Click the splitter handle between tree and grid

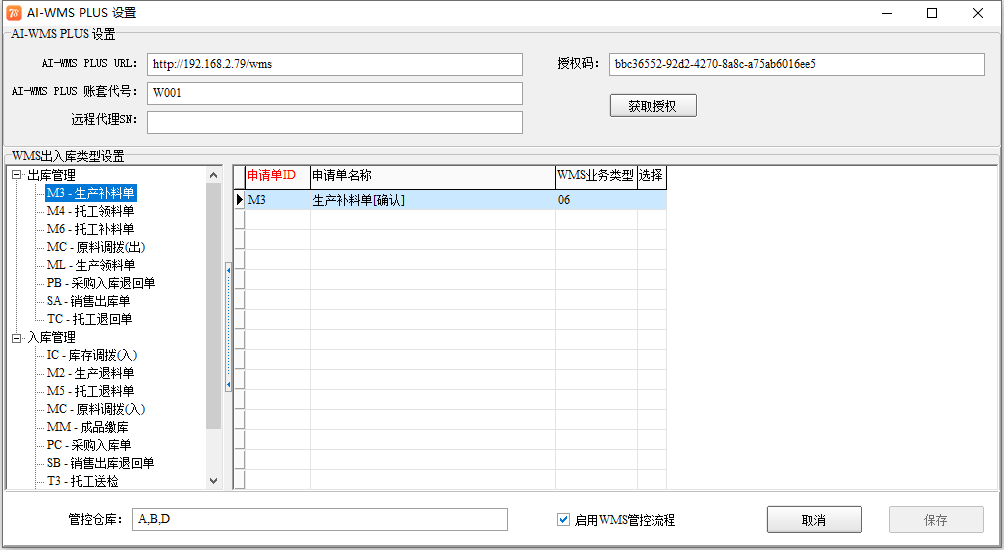click(x=228, y=328)
